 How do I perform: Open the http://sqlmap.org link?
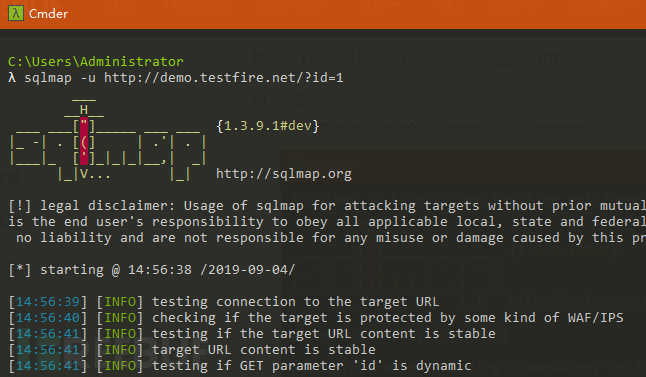(284, 174)
